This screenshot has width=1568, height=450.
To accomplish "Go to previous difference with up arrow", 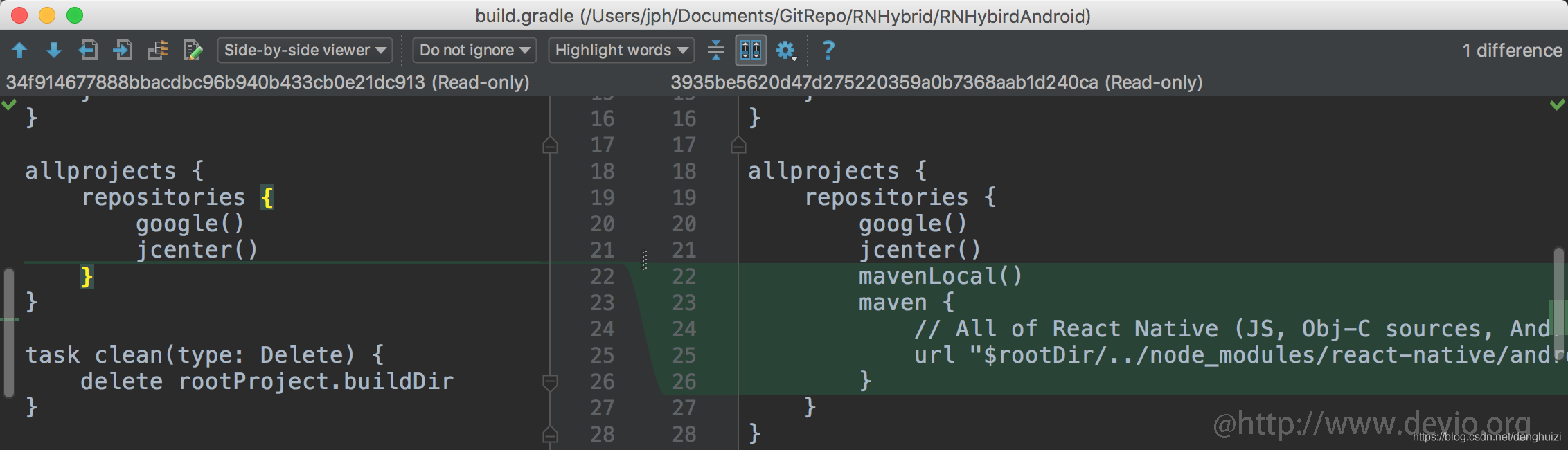I will click(19, 50).
